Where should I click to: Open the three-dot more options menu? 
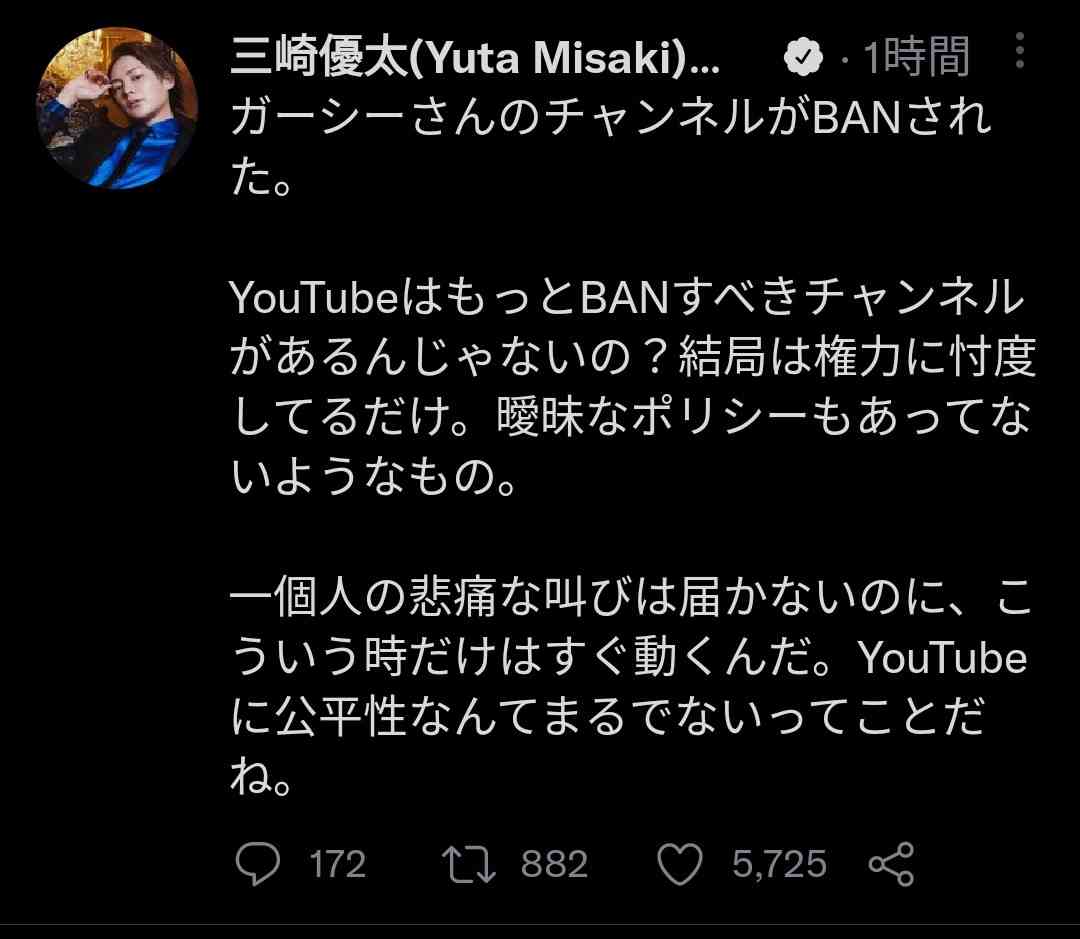pos(1020,50)
